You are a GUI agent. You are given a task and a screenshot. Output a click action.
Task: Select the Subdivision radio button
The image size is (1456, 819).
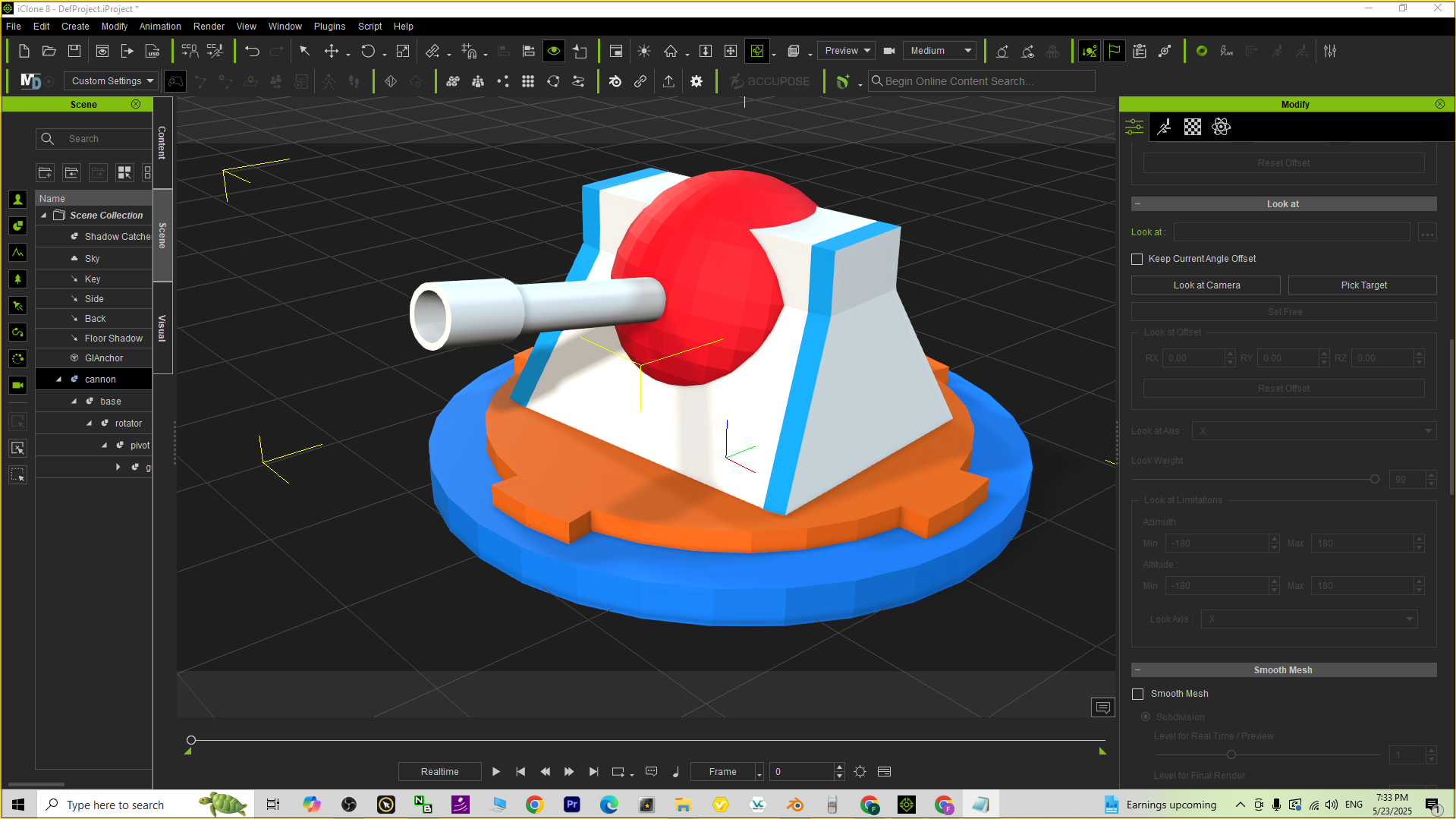click(x=1146, y=717)
